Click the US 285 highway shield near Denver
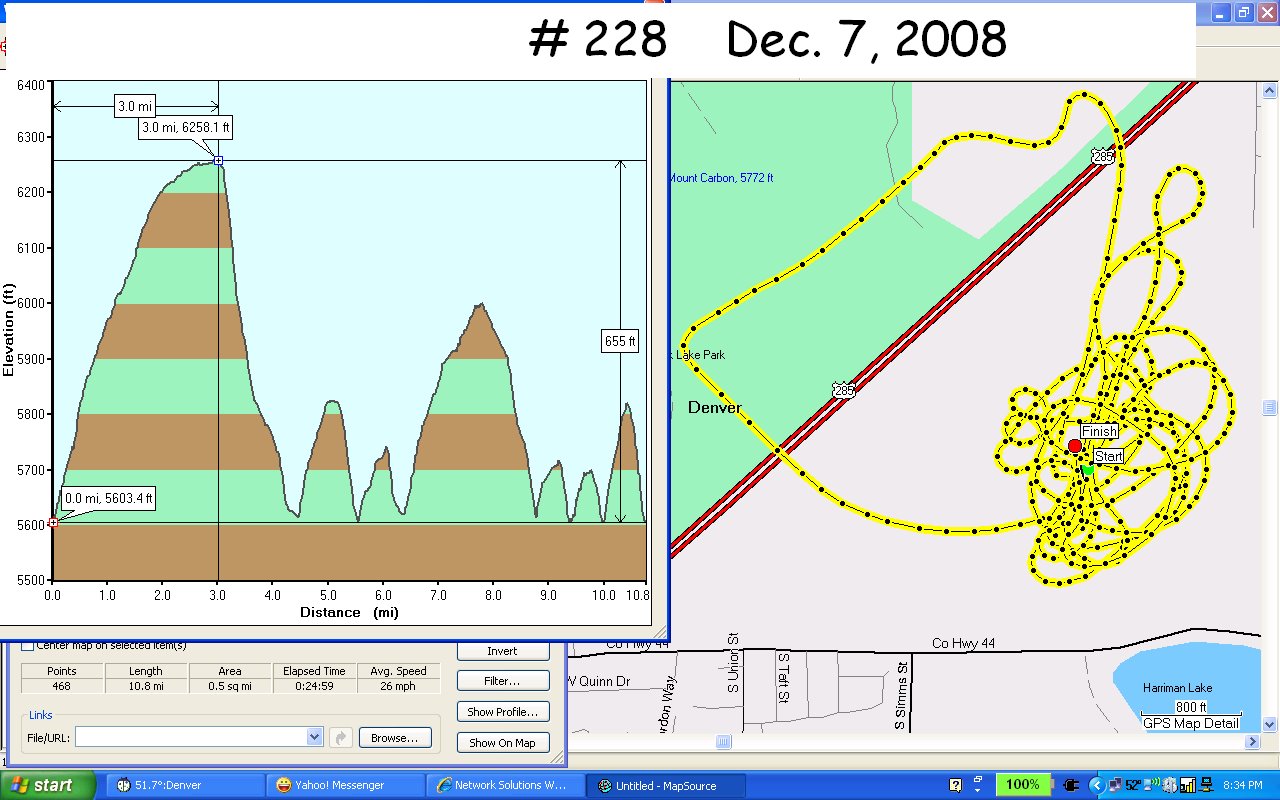The height and width of the screenshot is (800, 1280). 843,391
